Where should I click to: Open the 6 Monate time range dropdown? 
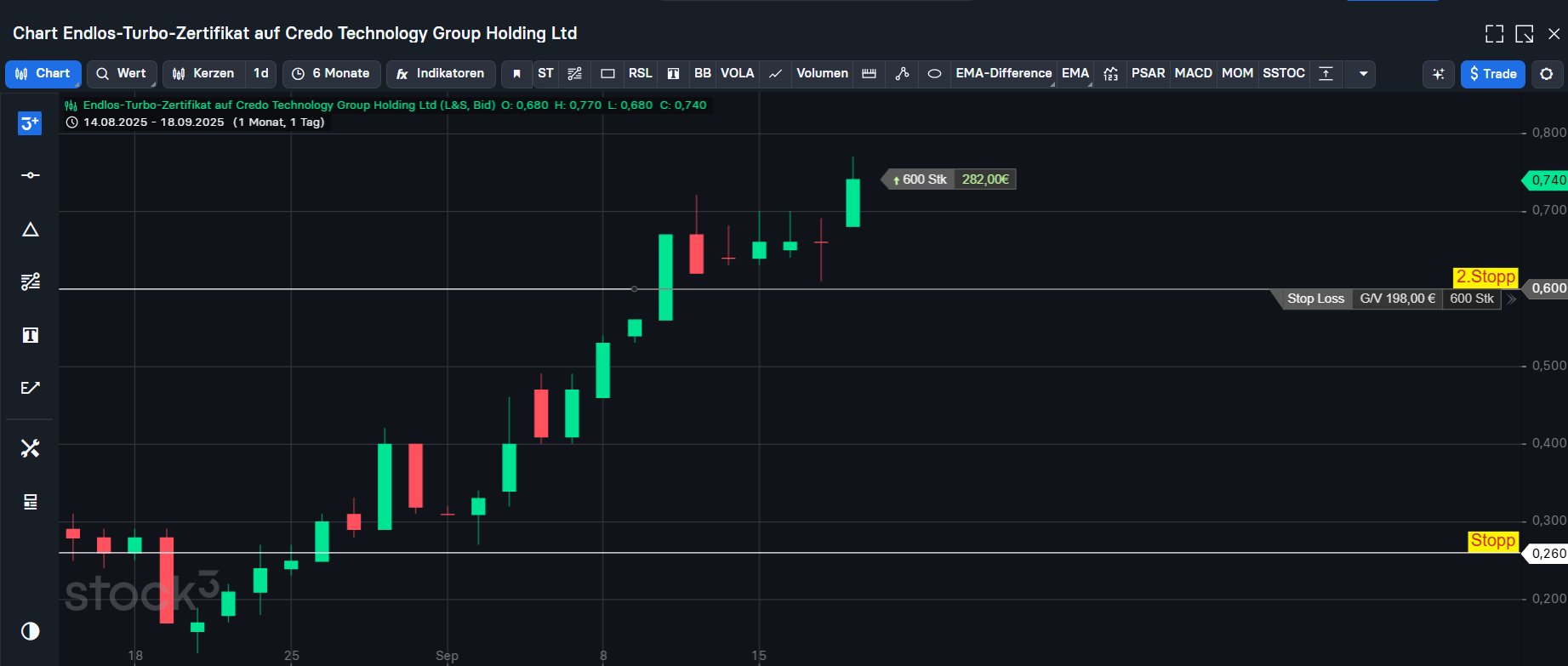331,74
